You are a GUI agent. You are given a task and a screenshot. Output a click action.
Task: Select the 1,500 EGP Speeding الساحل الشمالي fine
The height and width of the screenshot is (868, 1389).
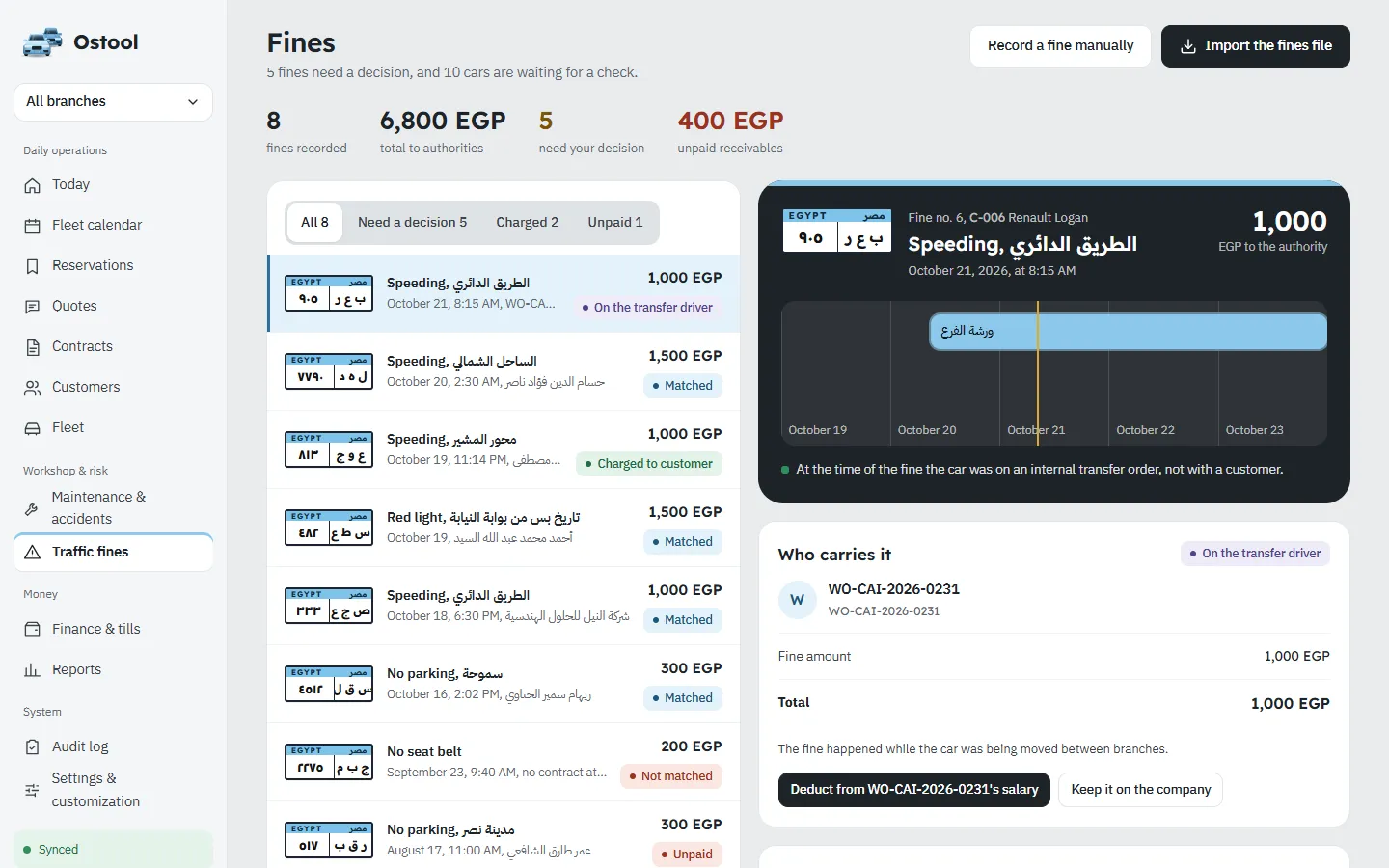[x=504, y=372]
